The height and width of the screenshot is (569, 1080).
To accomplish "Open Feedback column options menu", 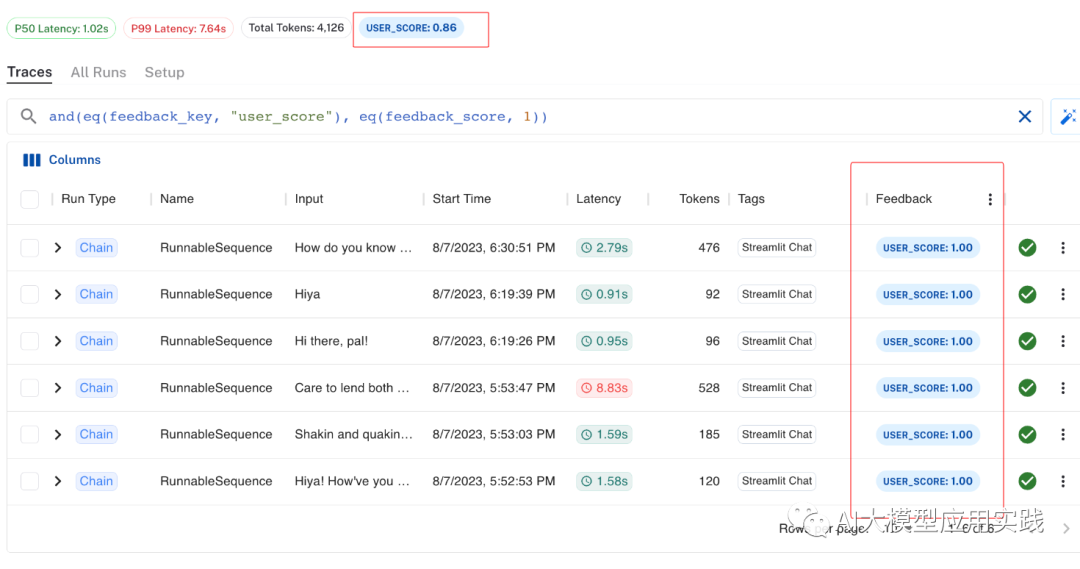I will pos(990,199).
